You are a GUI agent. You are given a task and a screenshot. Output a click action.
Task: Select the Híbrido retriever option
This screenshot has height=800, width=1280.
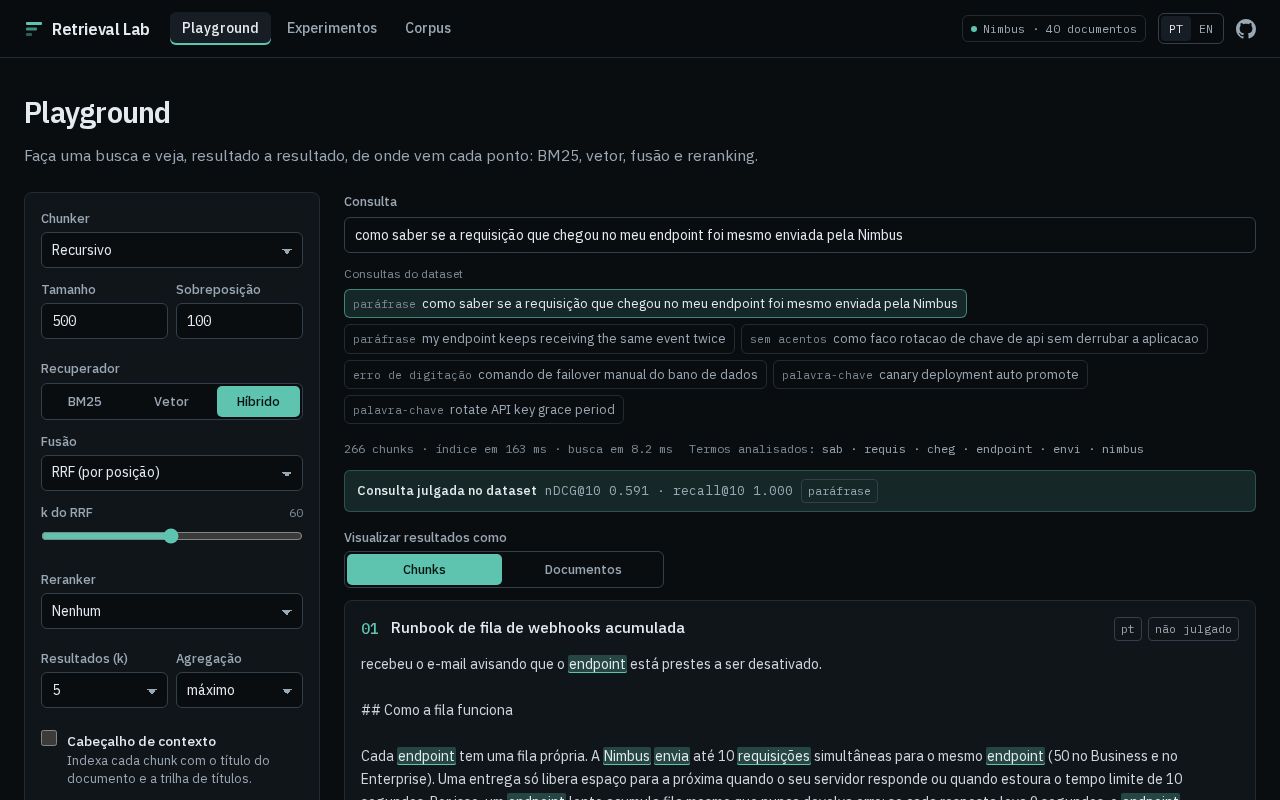tap(258, 402)
